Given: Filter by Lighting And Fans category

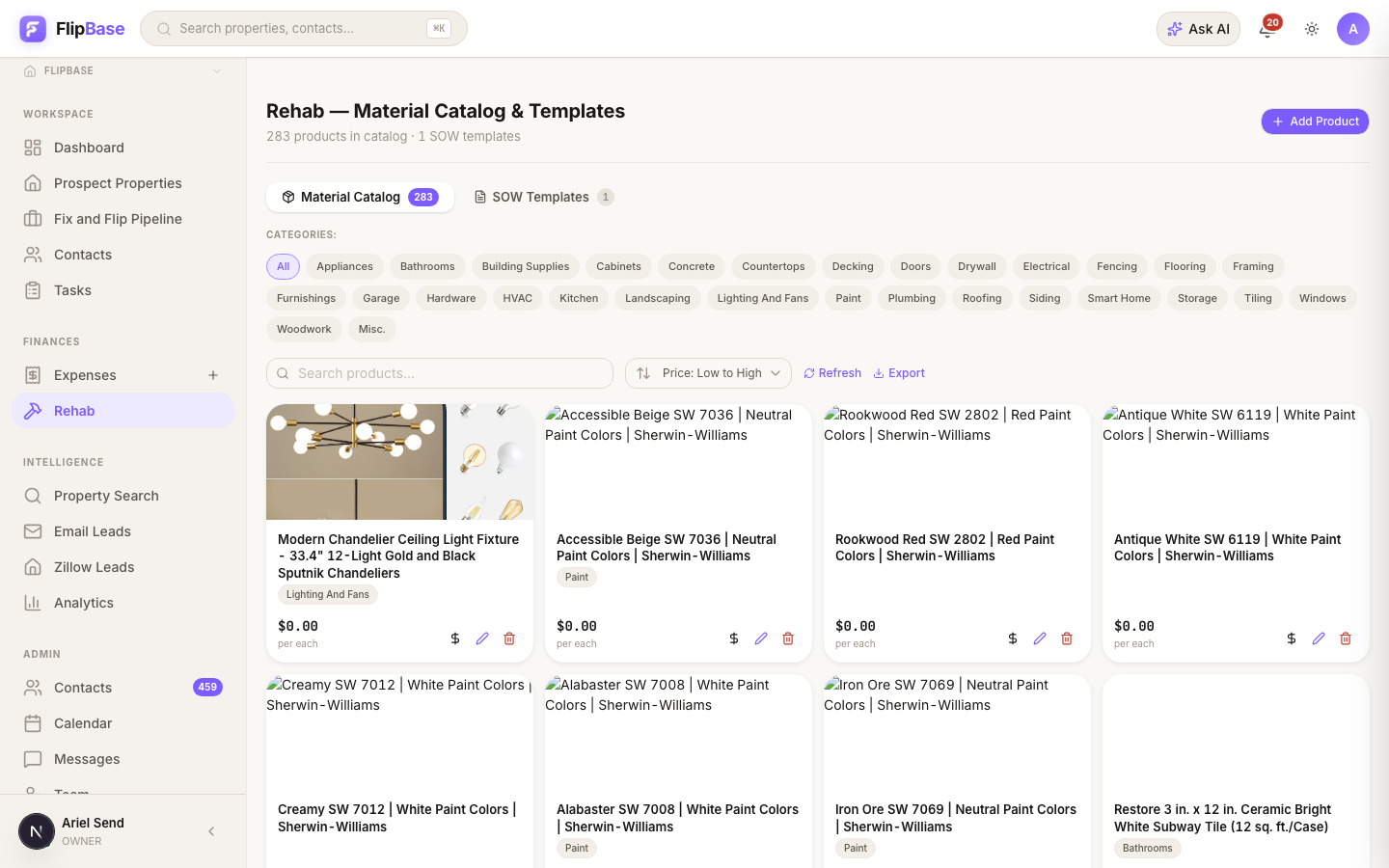Looking at the screenshot, I should tap(763, 298).
